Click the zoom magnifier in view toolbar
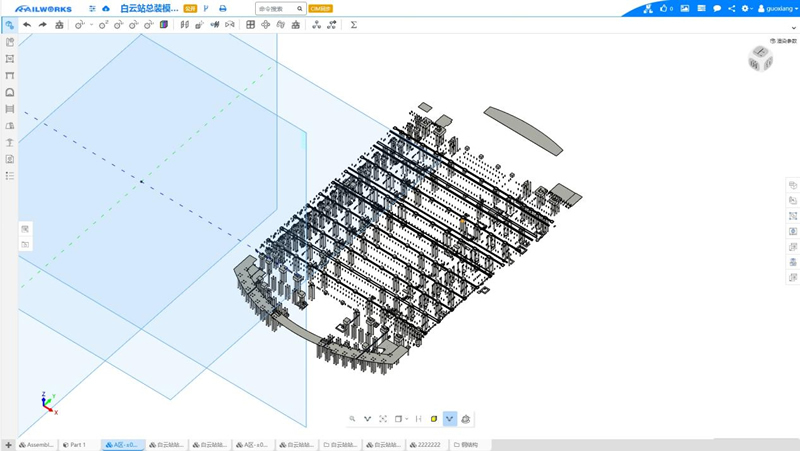 tap(352, 419)
